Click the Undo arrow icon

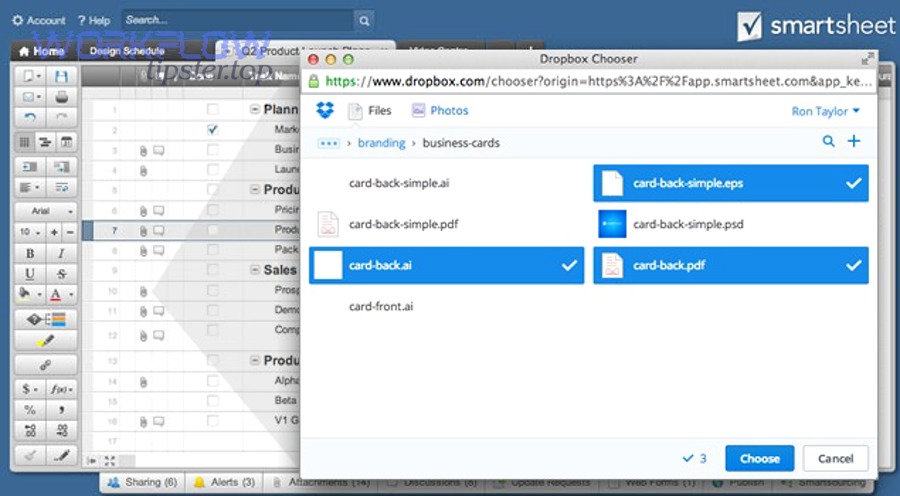click(30, 118)
